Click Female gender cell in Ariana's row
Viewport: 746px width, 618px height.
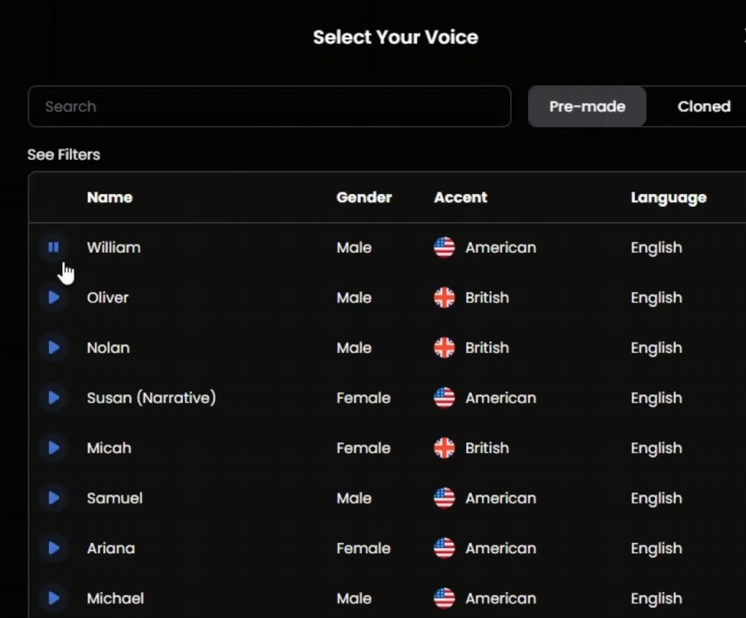(363, 548)
